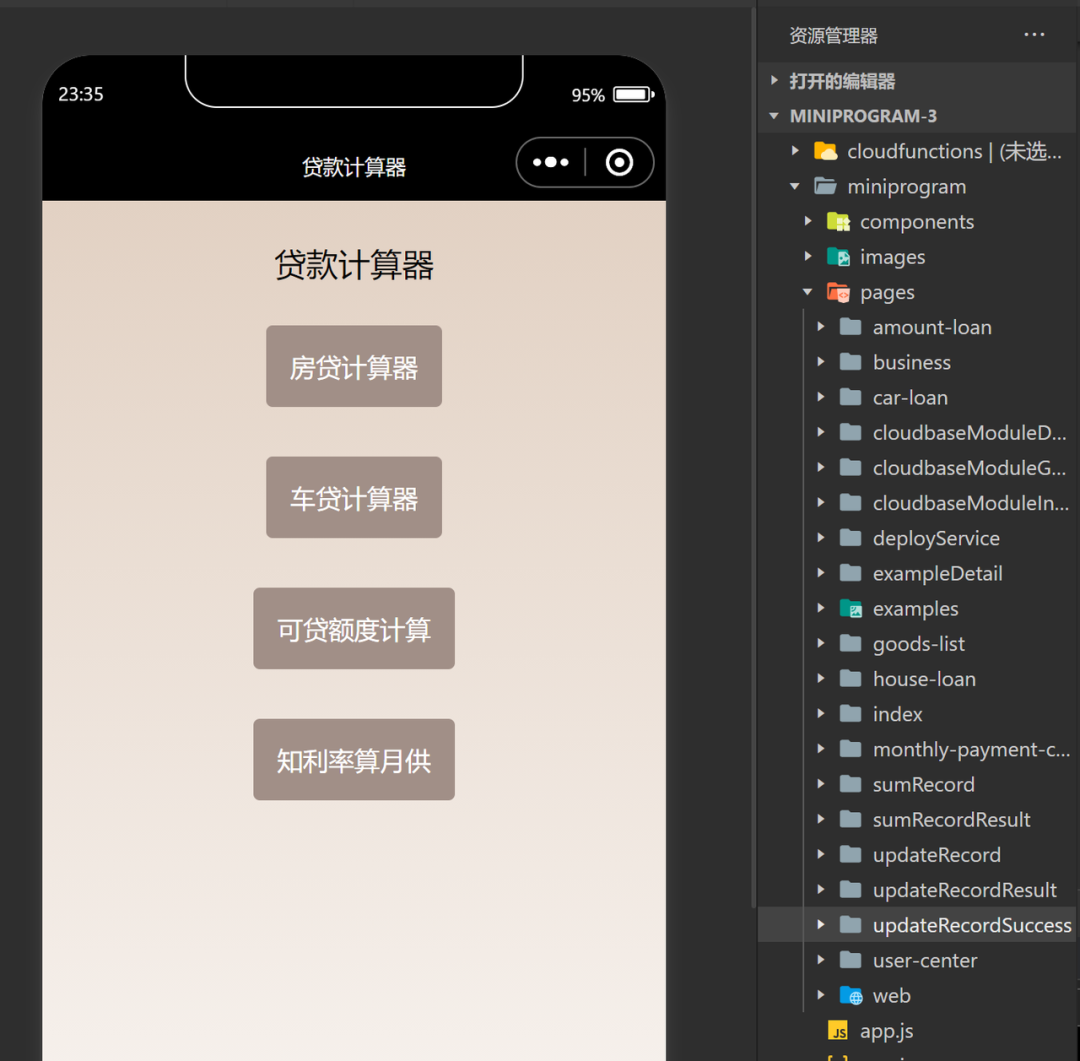Expand the web folder arrow

(821, 996)
